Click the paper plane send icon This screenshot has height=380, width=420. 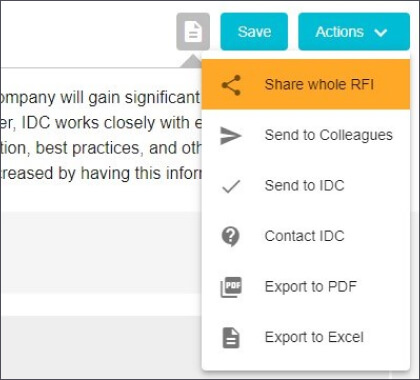coord(231,136)
